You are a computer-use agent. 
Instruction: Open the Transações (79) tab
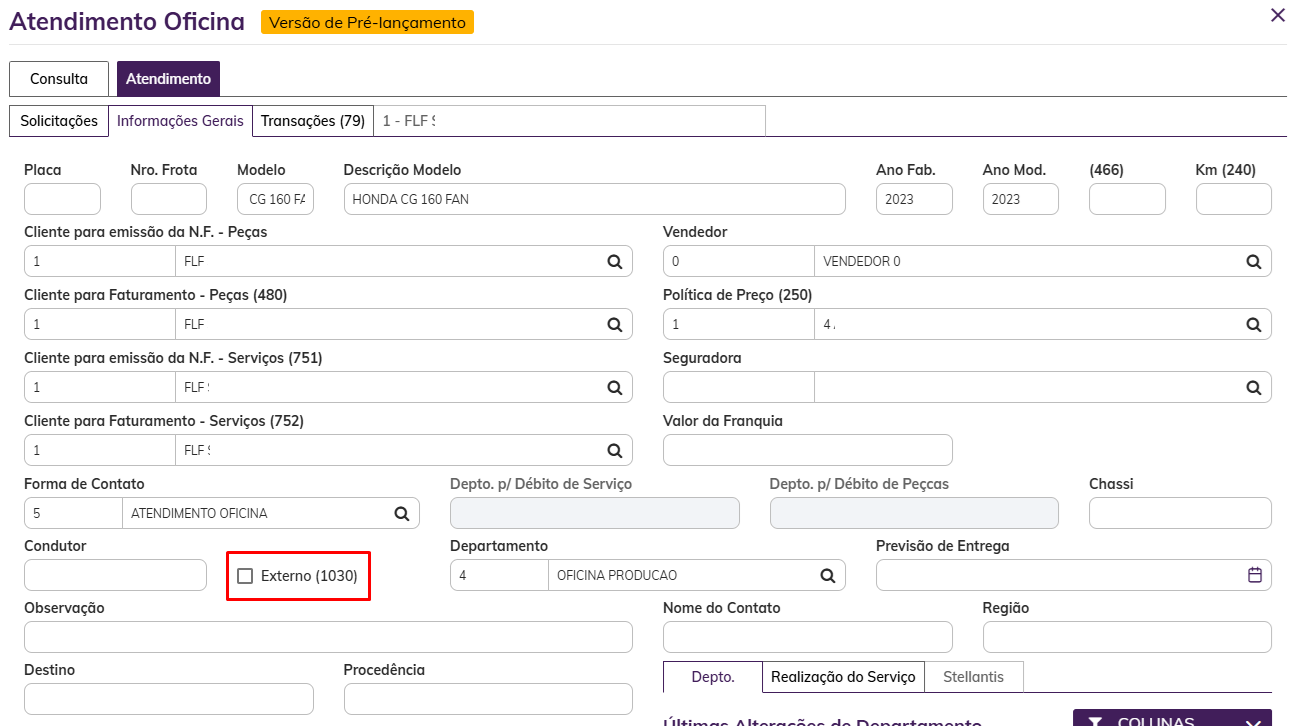[x=312, y=121]
